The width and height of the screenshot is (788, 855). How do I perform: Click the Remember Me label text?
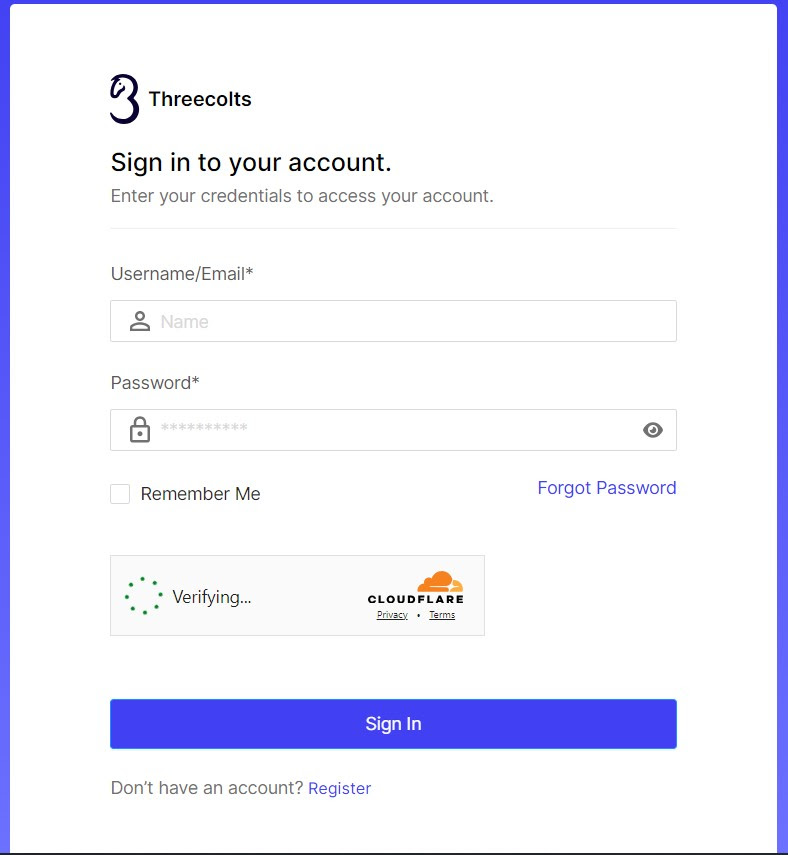[x=200, y=494]
